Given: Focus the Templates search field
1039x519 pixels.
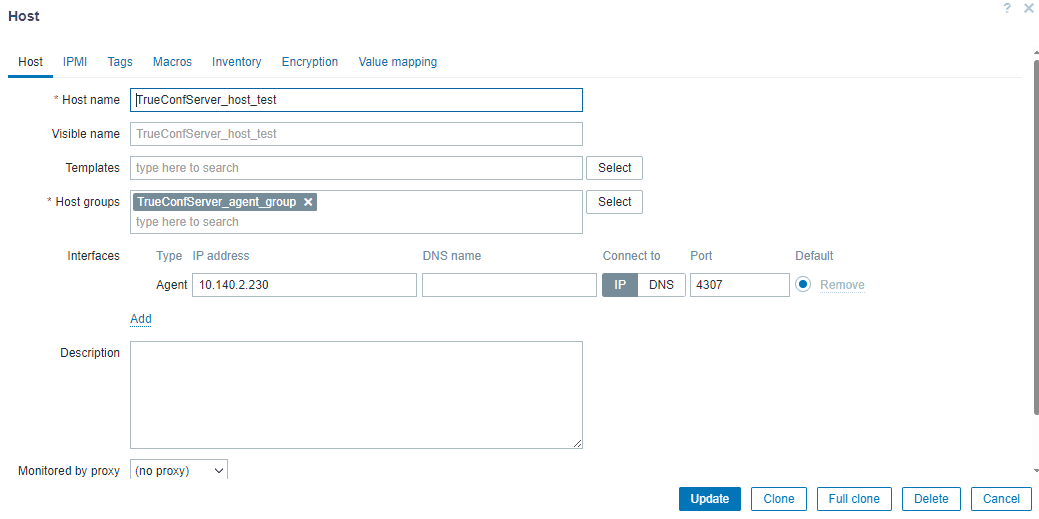Looking at the screenshot, I should (356, 168).
